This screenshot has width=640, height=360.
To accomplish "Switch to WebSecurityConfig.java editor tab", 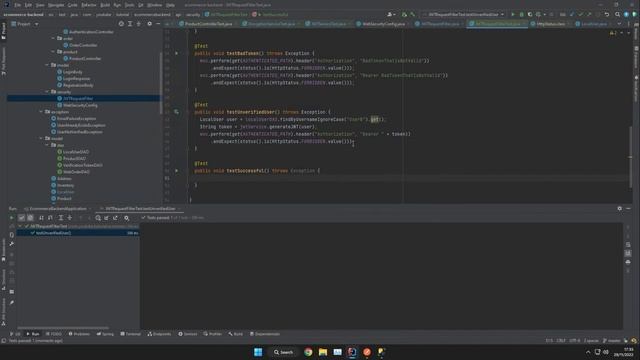I will click(x=383, y=24).
